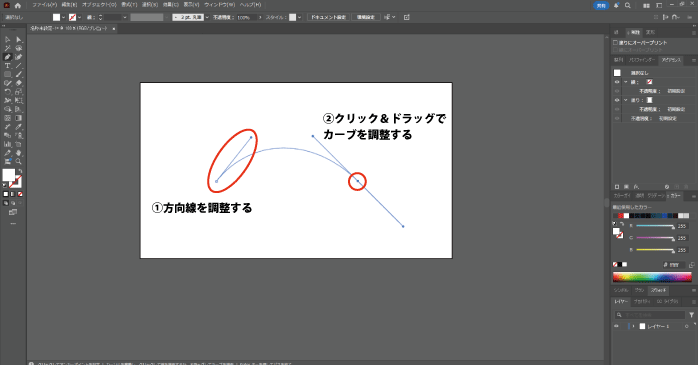The height and width of the screenshot is (365, 698).
Task: Select the Hand tool
Action: tap(19, 153)
